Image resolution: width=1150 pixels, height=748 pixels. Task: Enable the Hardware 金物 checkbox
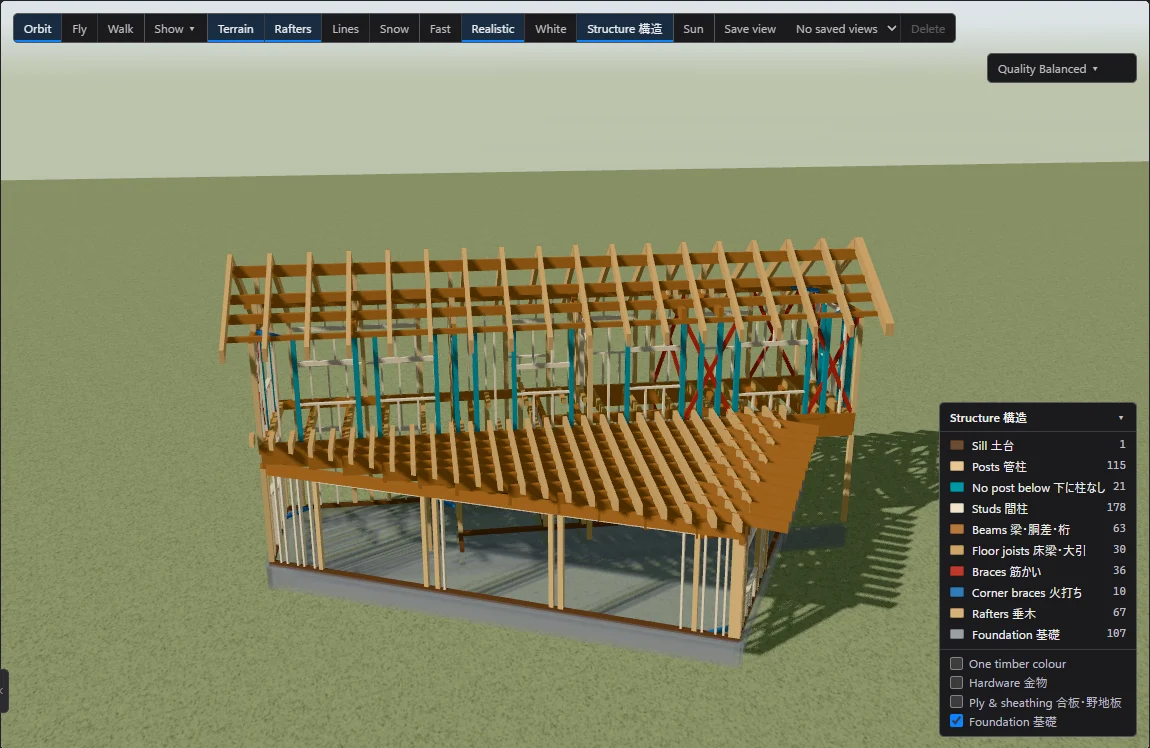pyautogui.click(x=956, y=683)
